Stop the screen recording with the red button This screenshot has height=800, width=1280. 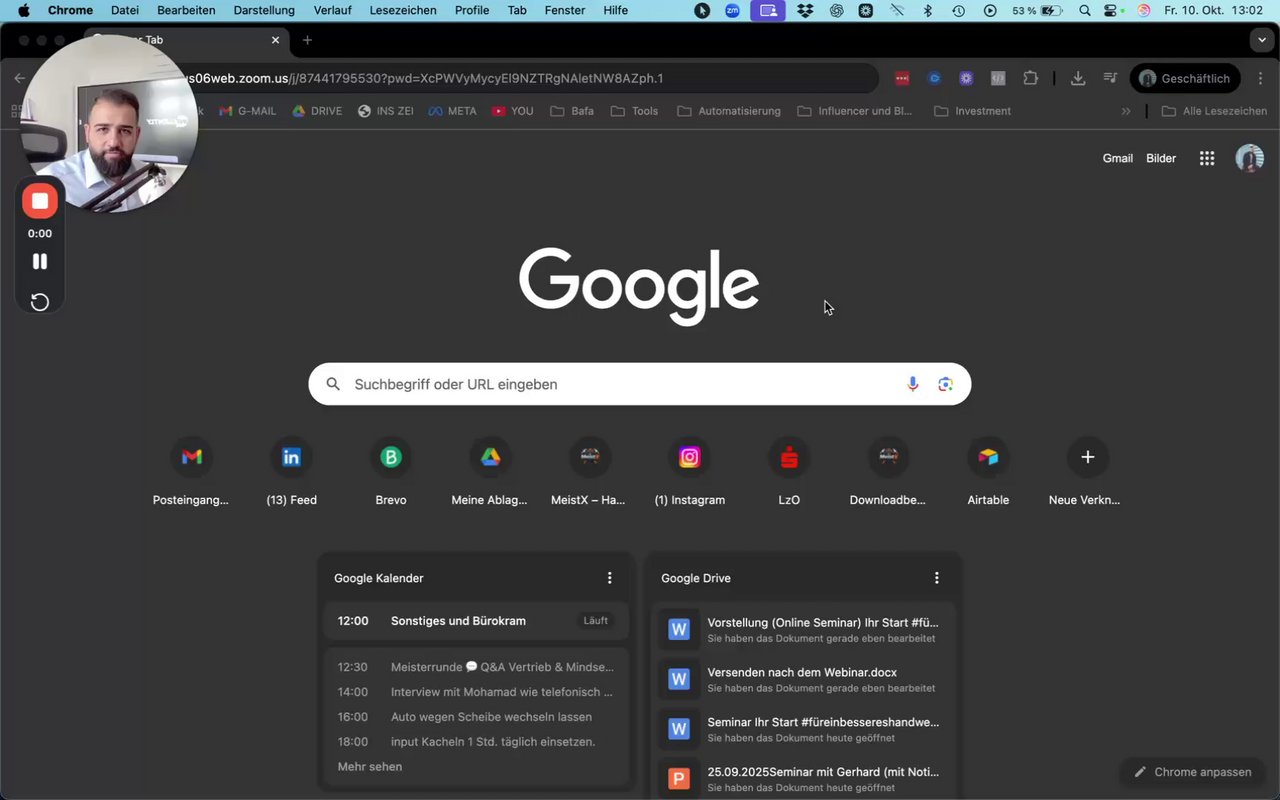(x=40, y=201)
